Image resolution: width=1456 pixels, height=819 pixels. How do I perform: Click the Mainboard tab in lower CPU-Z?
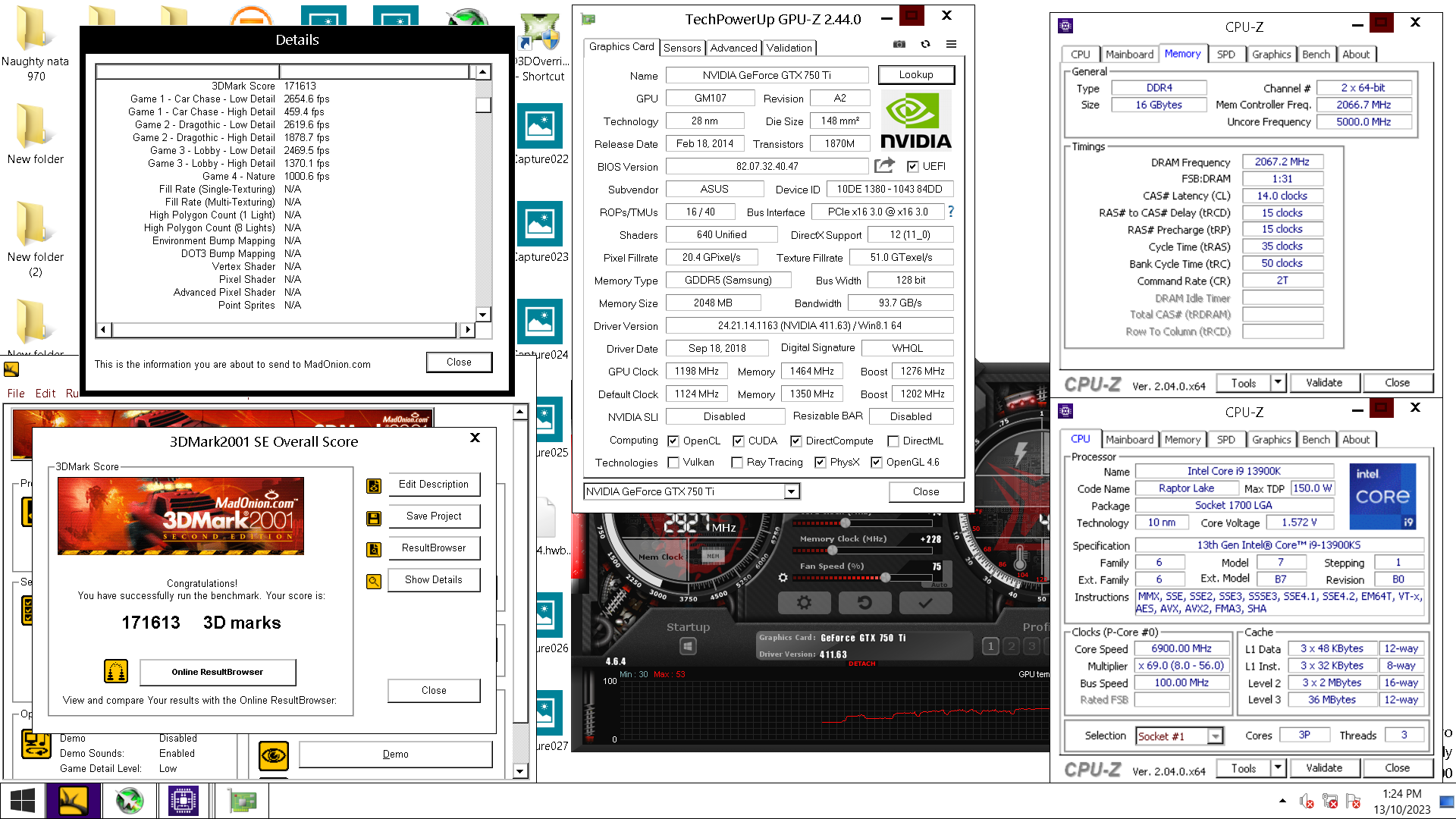(1129, 440)
